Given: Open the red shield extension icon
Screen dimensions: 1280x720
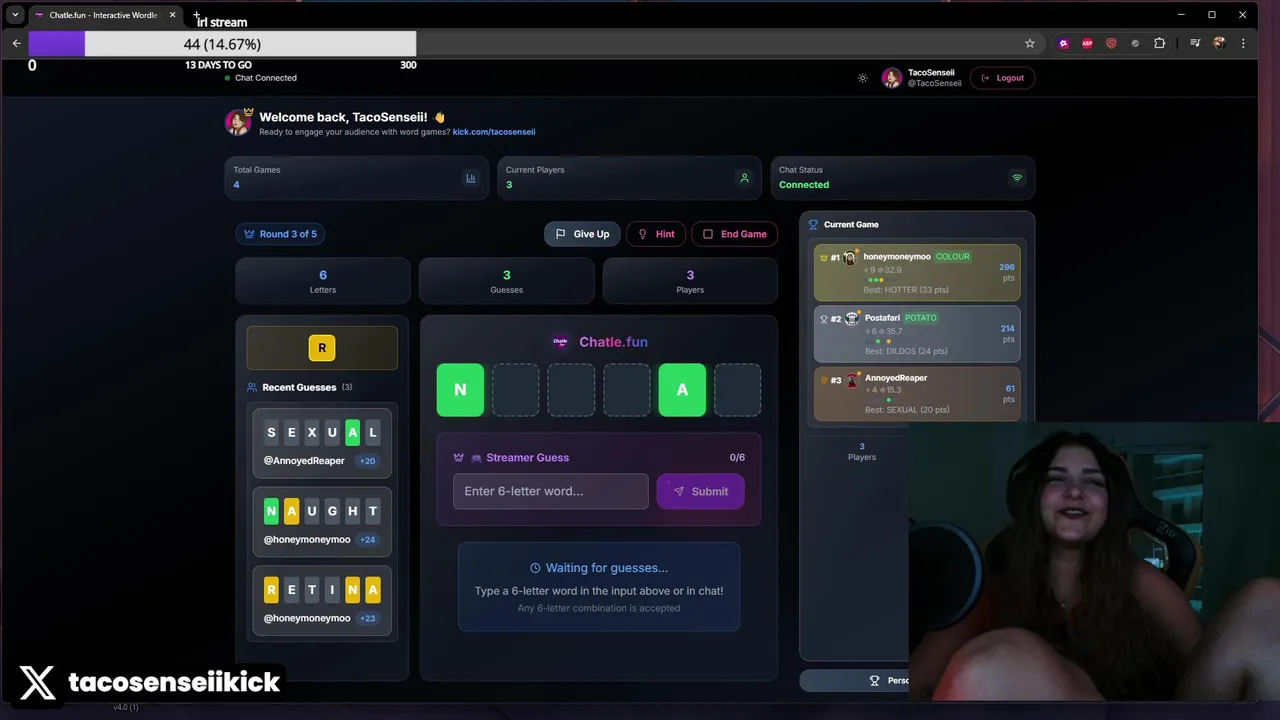Looking at the screenshot, I should pyautogui.click(x=1111, y=43).
